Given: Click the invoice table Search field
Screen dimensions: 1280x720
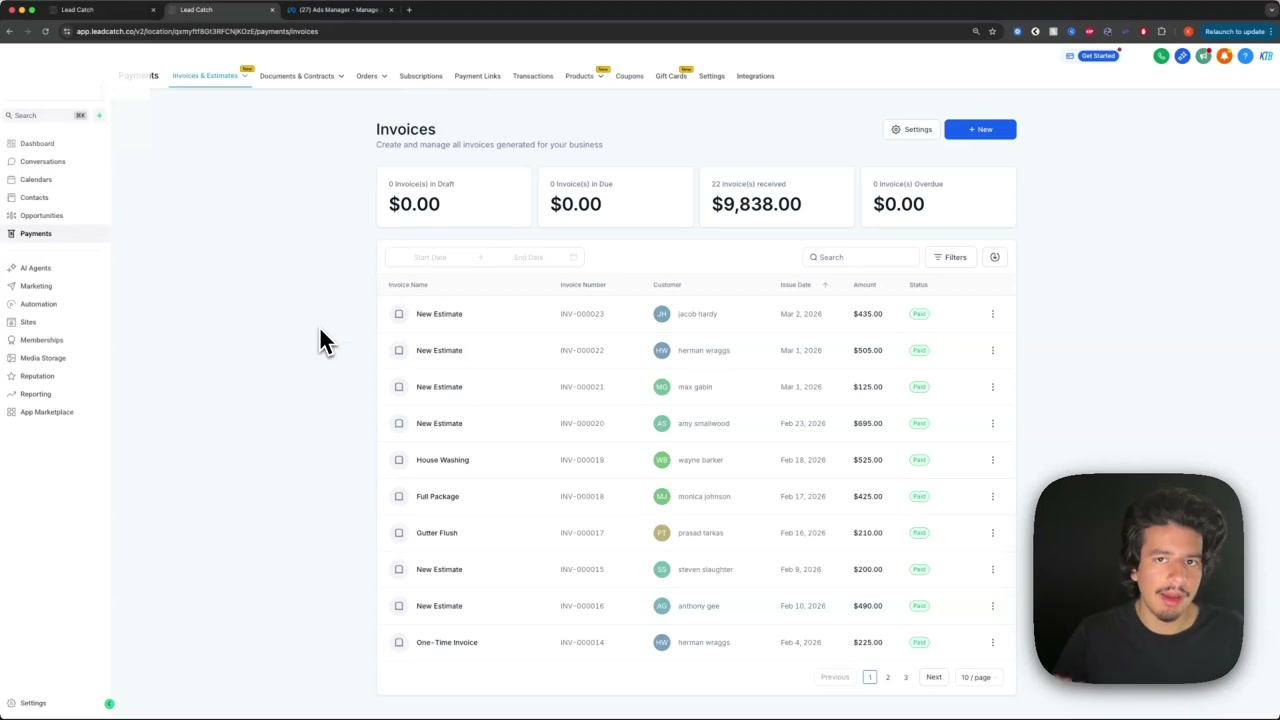Looking at the screenshot, I should pos(862,257).
